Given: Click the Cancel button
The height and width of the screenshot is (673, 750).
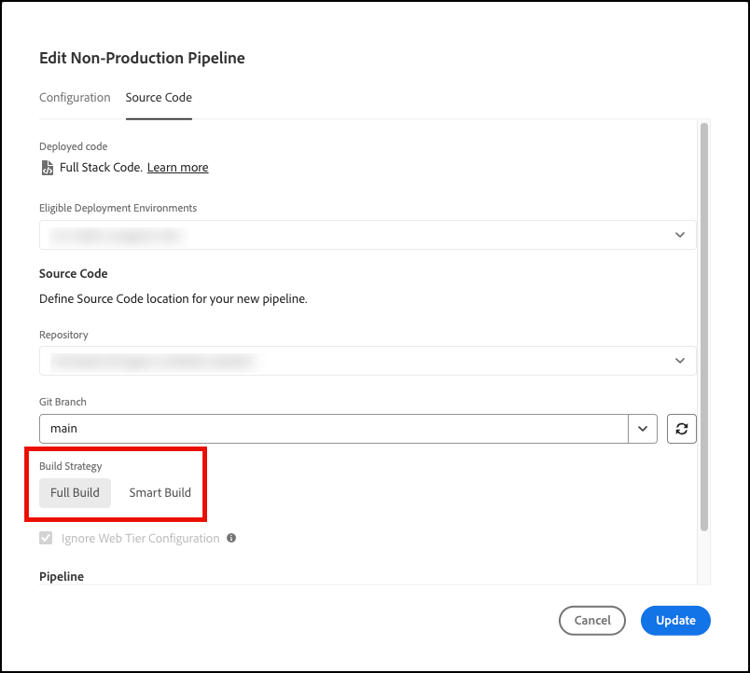Looking at the screenshot, I should coord(592,620).
